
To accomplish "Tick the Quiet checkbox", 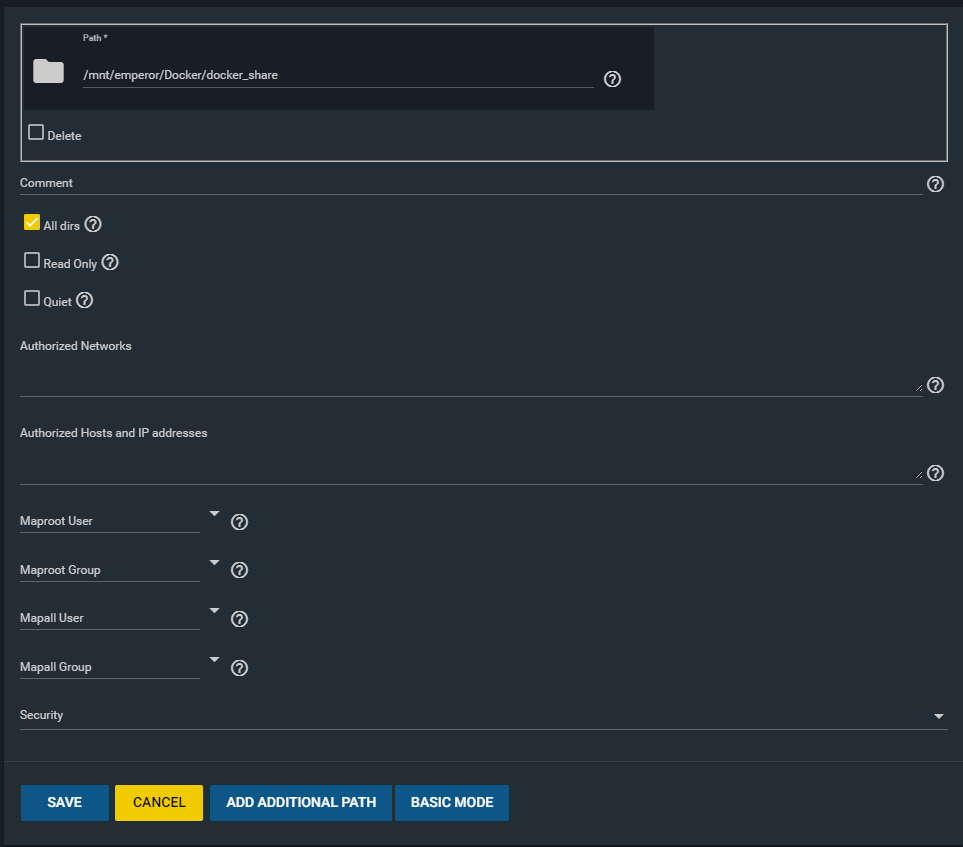I will click(x=32, y=299).
